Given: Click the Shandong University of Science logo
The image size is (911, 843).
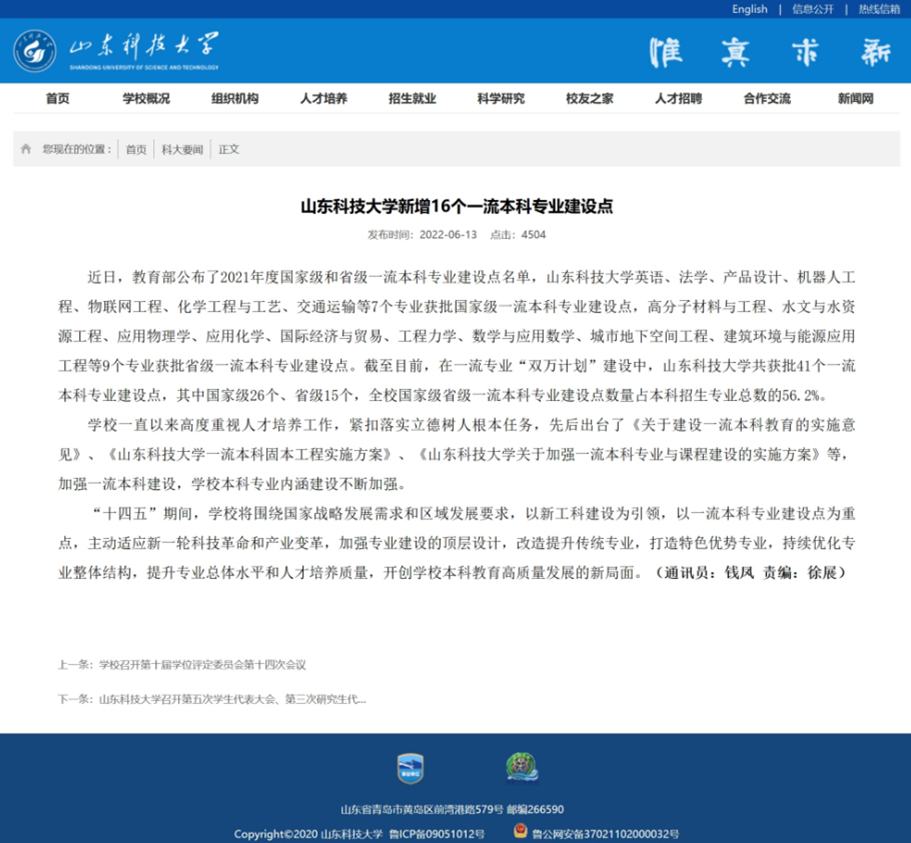Looking at the screenshot, I should (115, 50).
